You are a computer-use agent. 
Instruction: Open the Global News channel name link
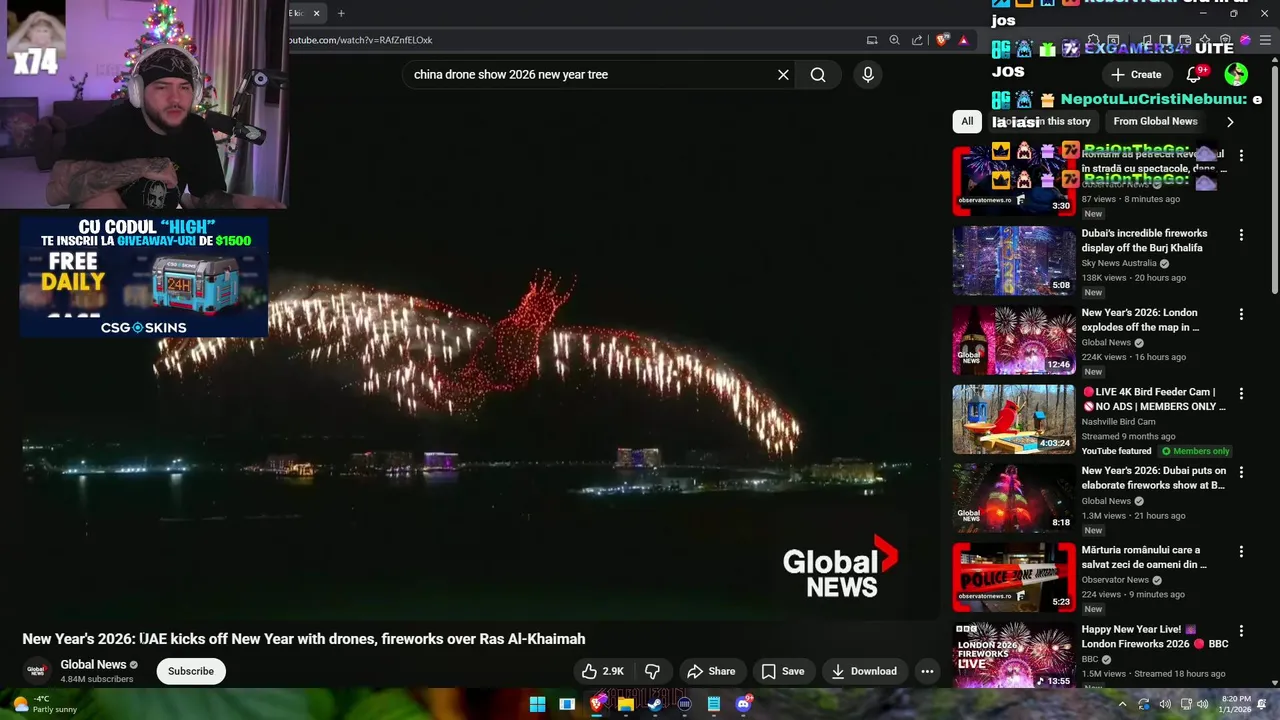pos(93,664)
